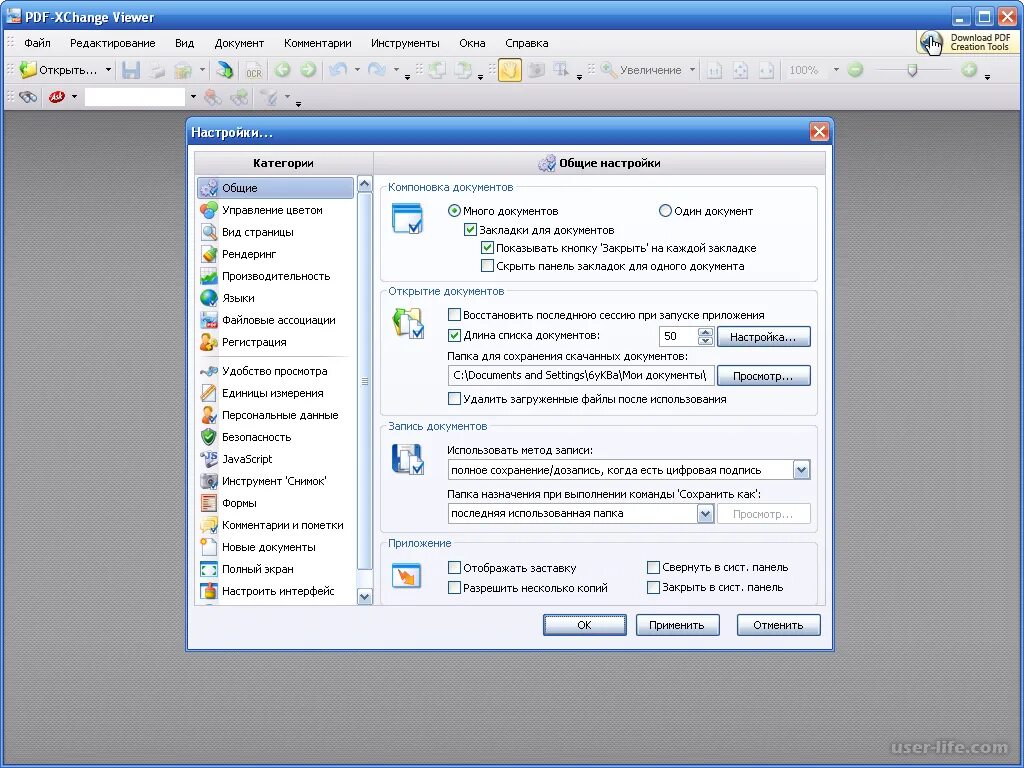Click the Языки globe icon
The image size is (1024, 768).
click(x=209, y=298)
